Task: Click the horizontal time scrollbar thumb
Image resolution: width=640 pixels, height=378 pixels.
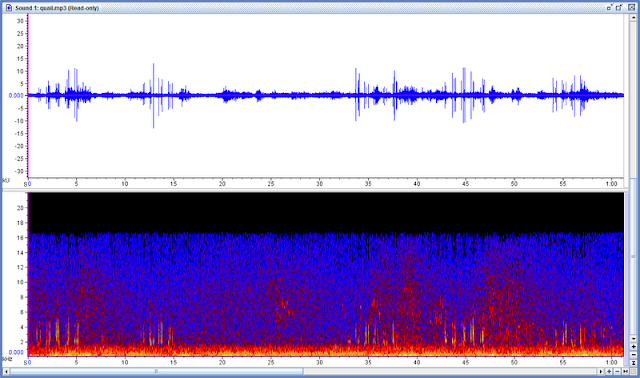Action: [x=156, y=371]
